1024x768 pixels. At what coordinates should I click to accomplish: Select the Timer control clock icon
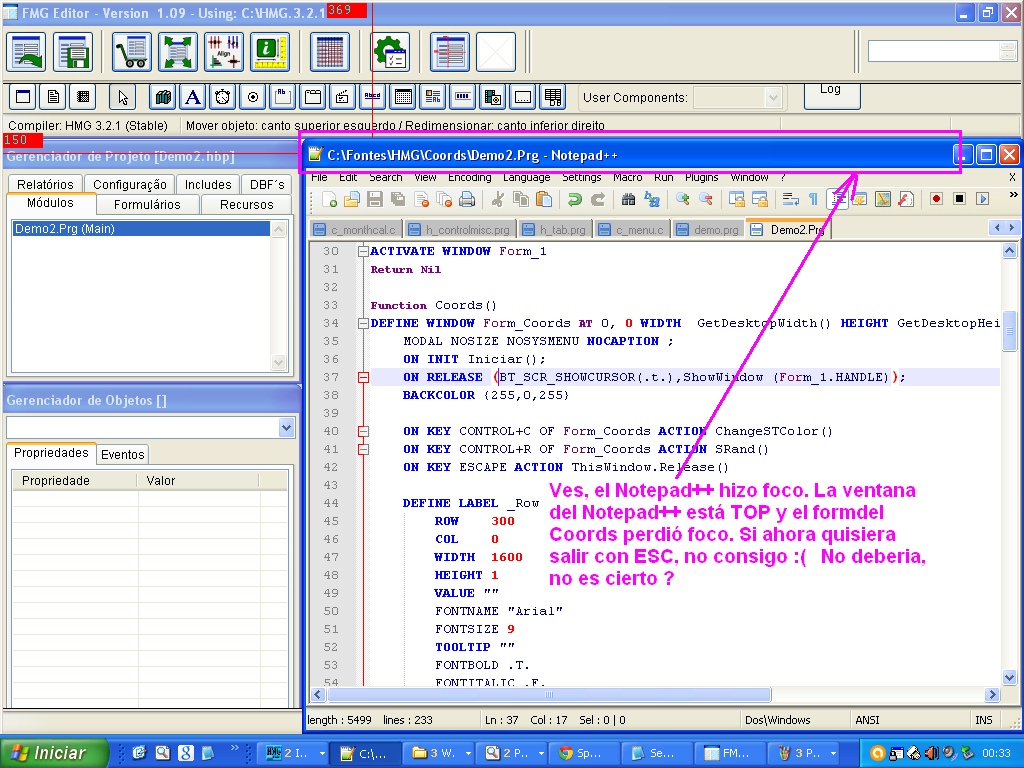pos(223,97)
